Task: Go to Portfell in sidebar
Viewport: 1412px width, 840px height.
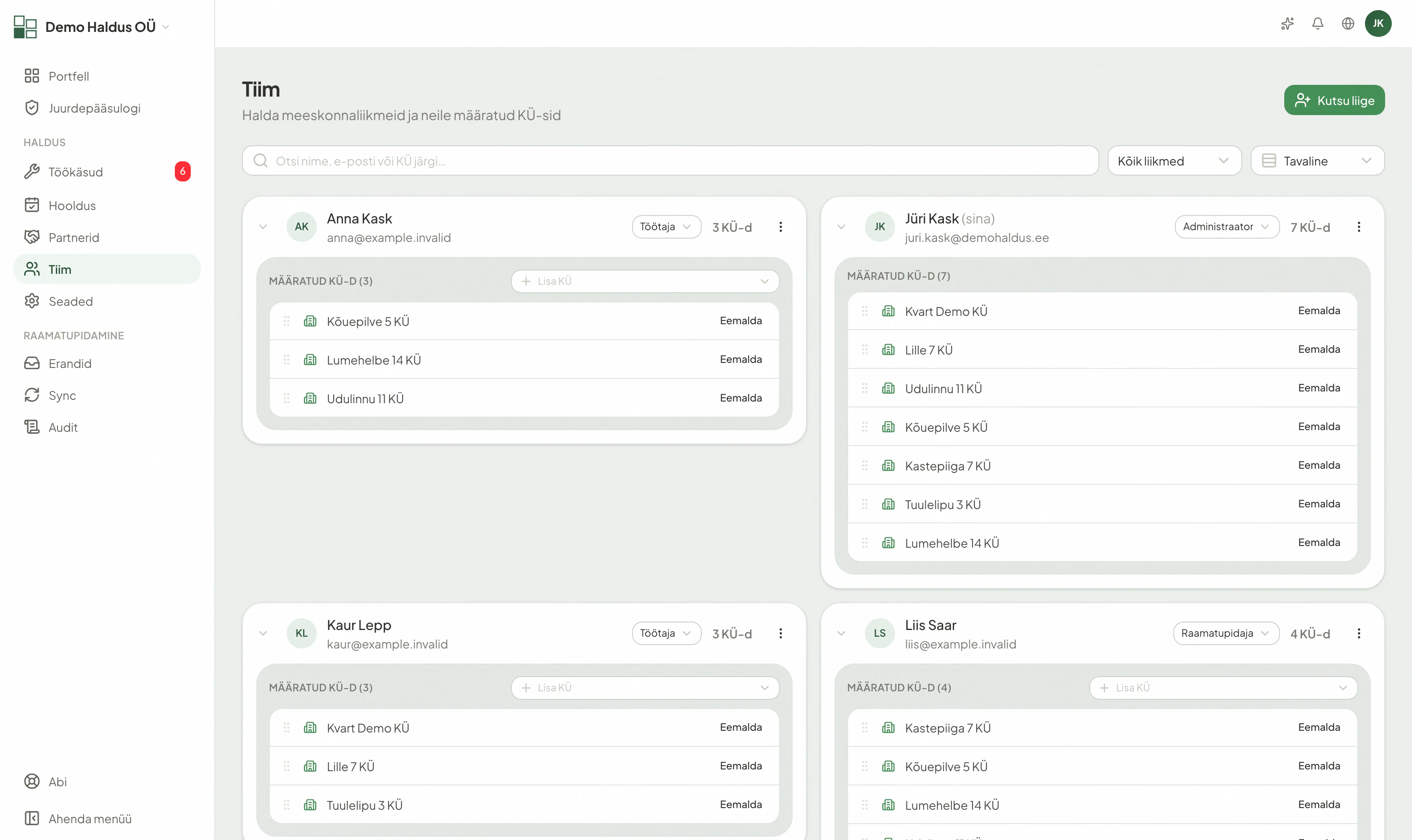Action: point(107,76)
